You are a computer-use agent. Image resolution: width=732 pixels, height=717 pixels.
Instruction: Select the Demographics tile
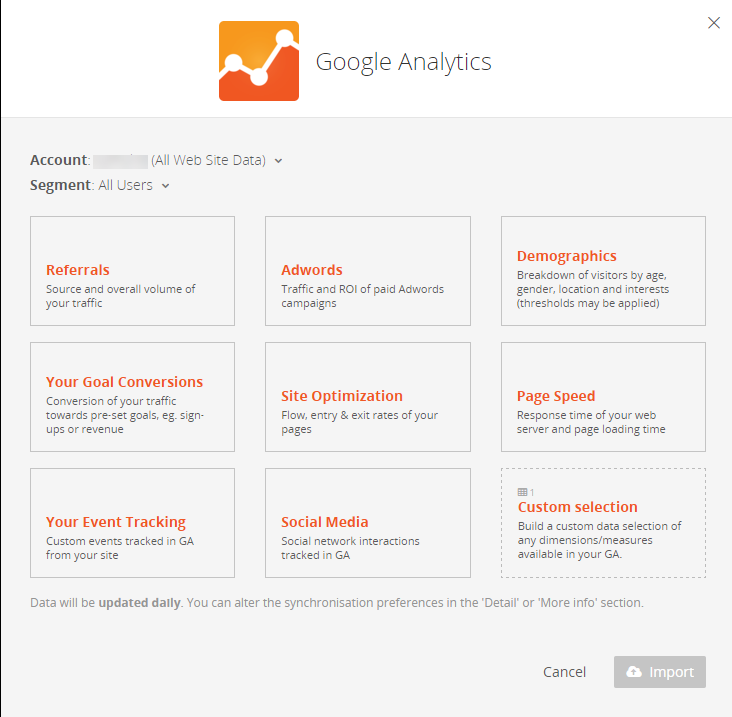pyautogui.click(x=603, y=271)
